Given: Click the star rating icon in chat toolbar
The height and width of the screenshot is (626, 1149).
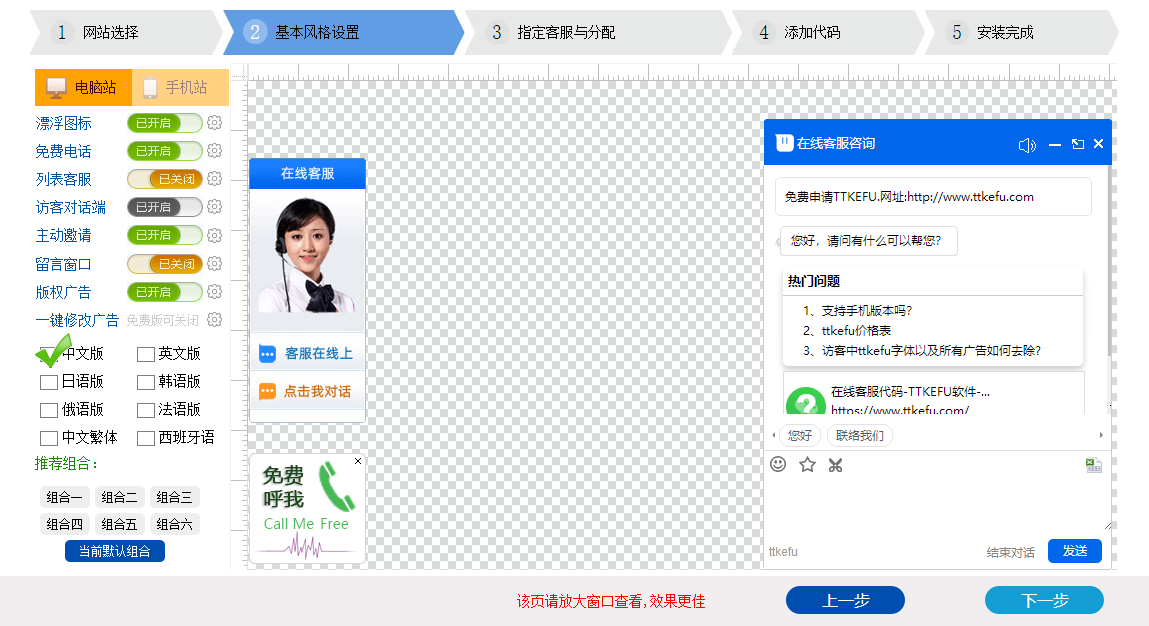Looking at the screenshot, I should click(x=807, y=464).
